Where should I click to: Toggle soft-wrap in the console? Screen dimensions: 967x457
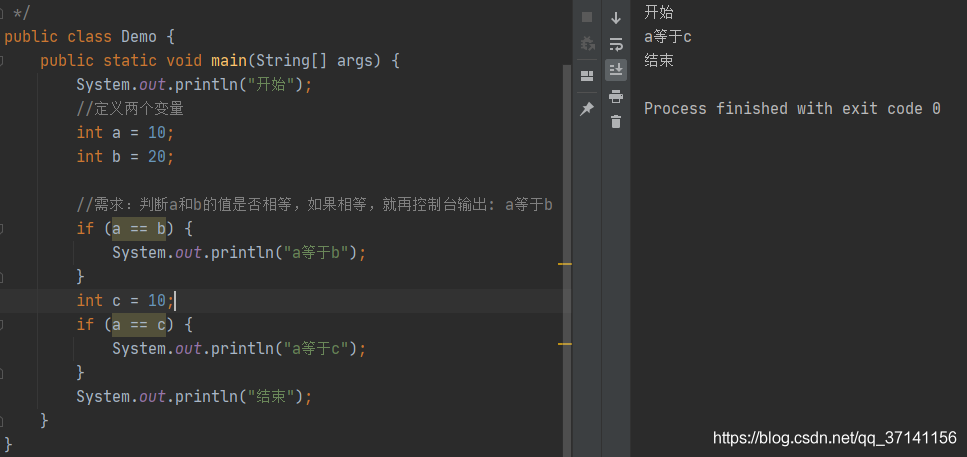coord(615,44)
